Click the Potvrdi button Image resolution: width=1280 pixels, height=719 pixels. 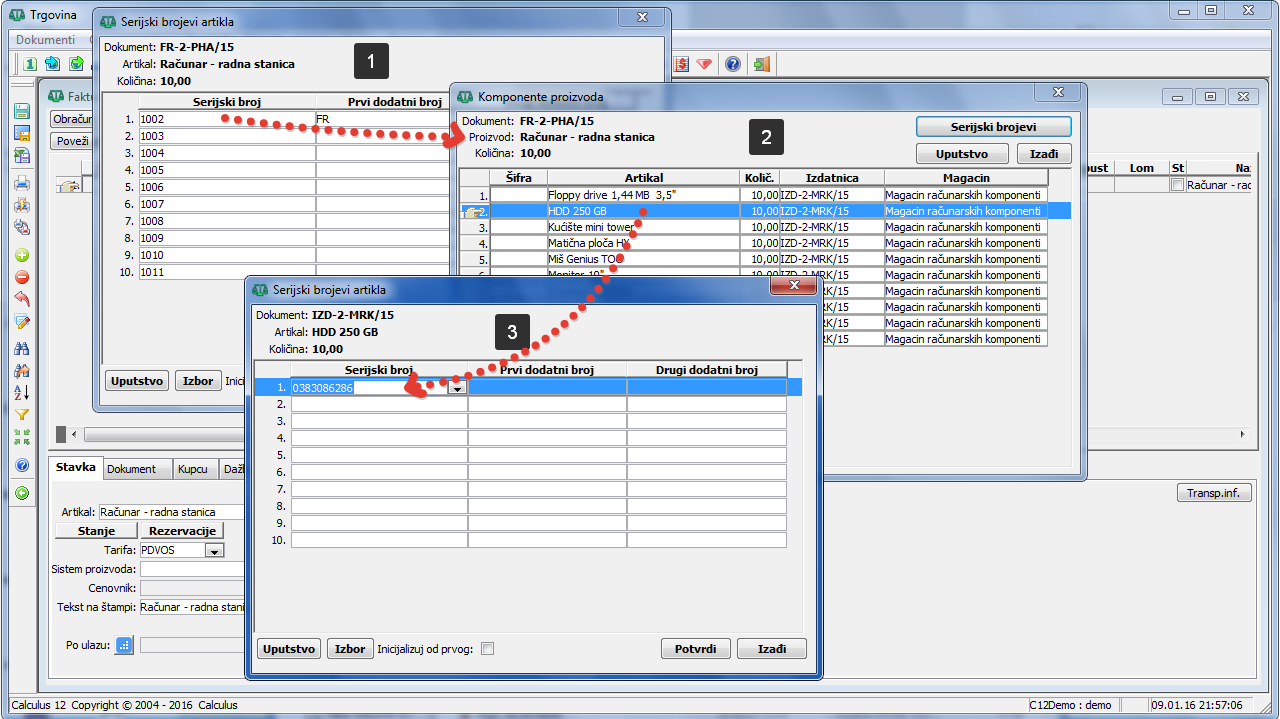point(696,649)
